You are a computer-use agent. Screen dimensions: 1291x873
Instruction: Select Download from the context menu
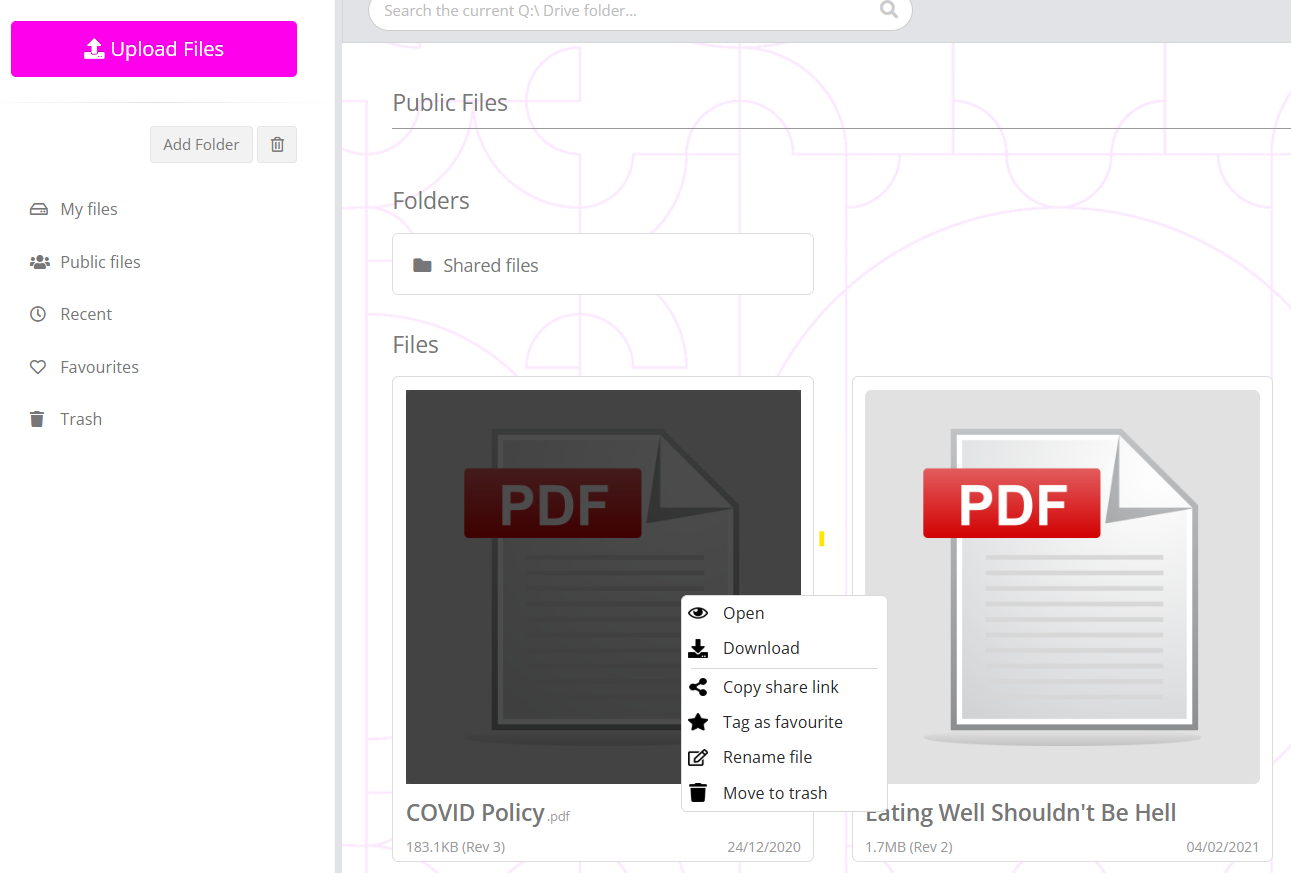pos(761,648)
